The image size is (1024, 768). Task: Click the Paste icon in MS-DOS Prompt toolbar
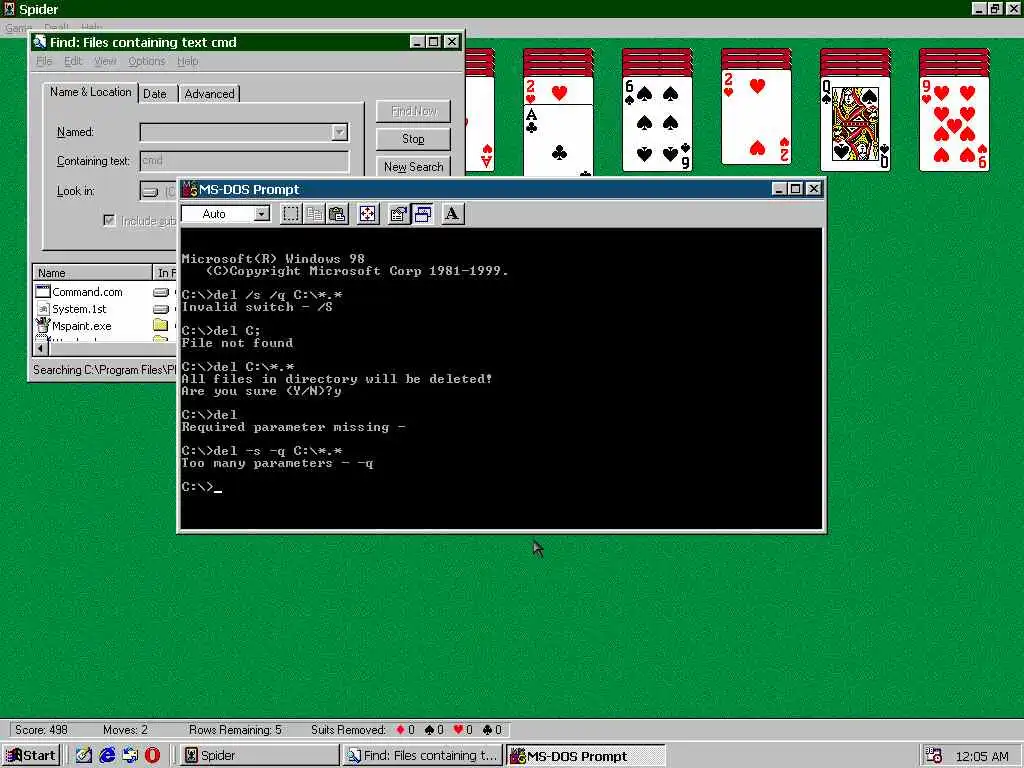(338, 214)
